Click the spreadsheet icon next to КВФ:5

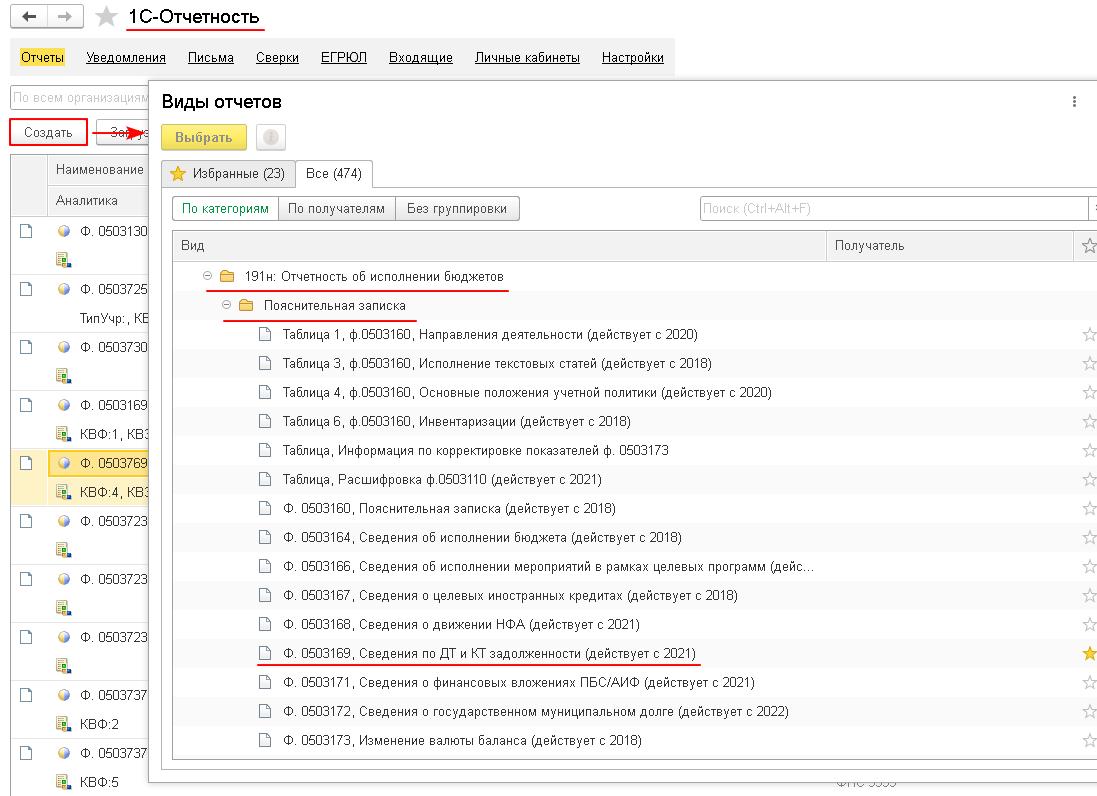click(x=63, y=782)
